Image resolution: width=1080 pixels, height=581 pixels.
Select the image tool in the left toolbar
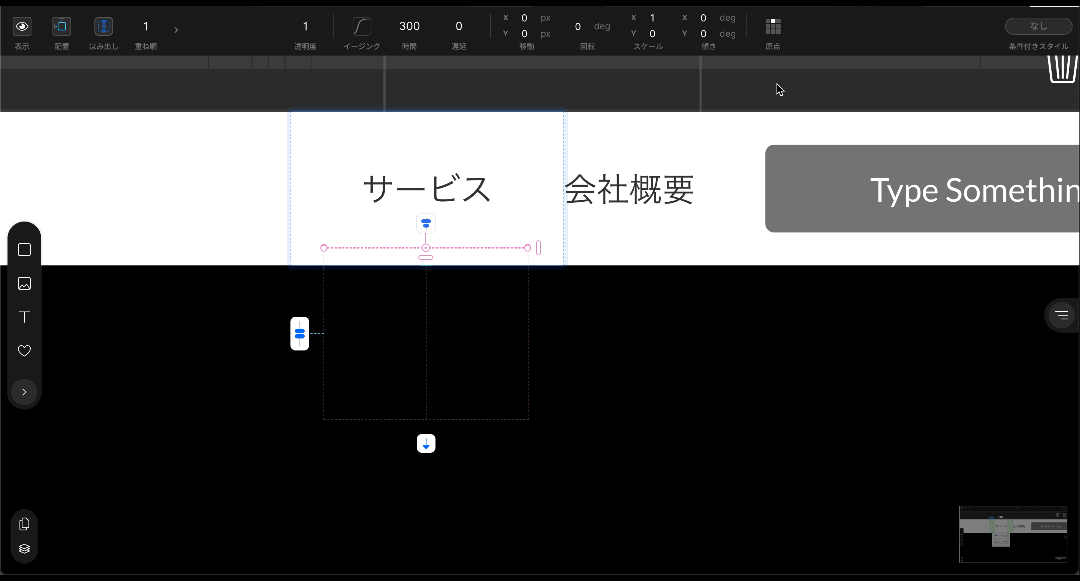click(24, 284)
